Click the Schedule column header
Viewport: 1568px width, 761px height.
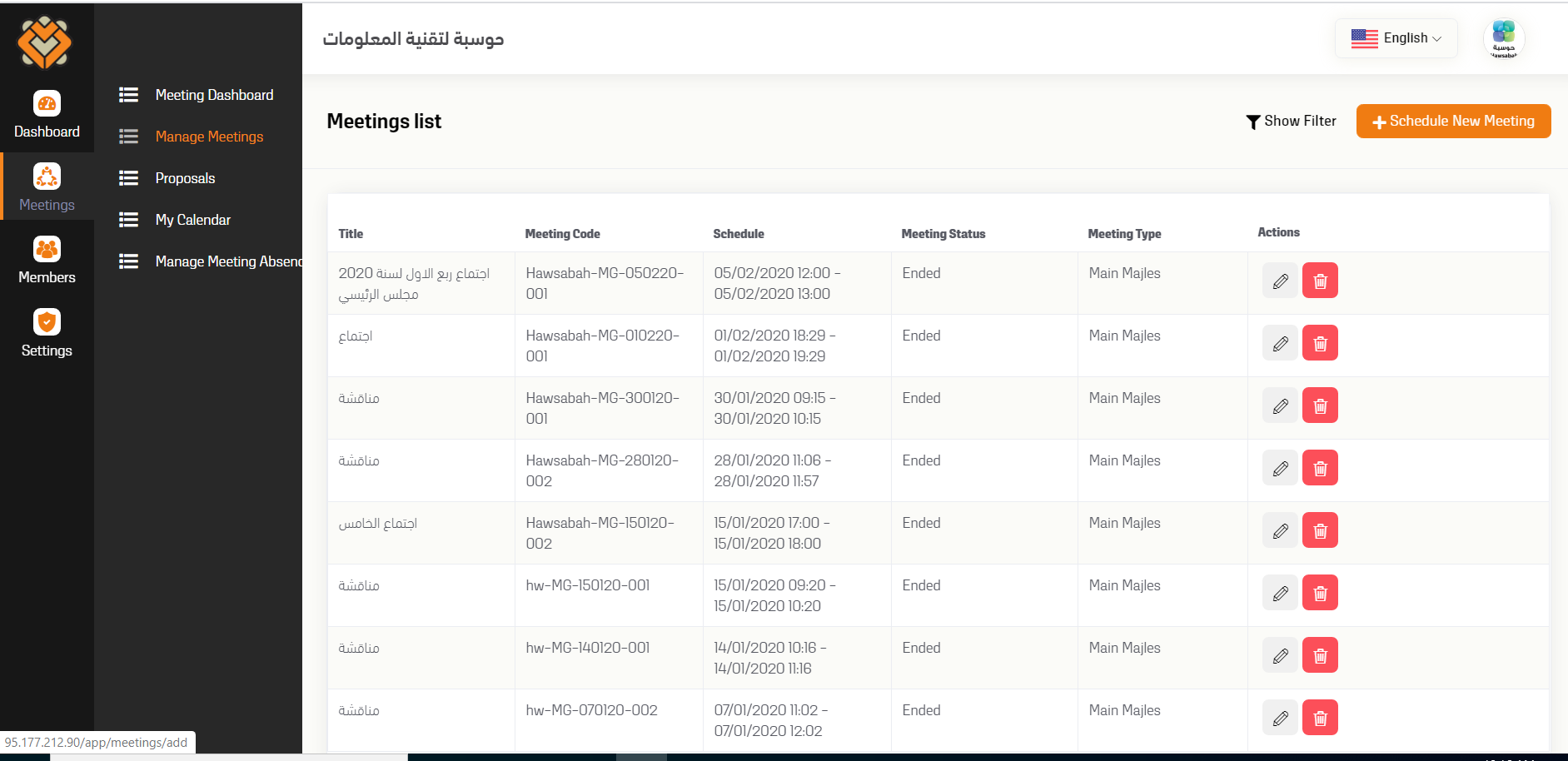click(739, 234)
